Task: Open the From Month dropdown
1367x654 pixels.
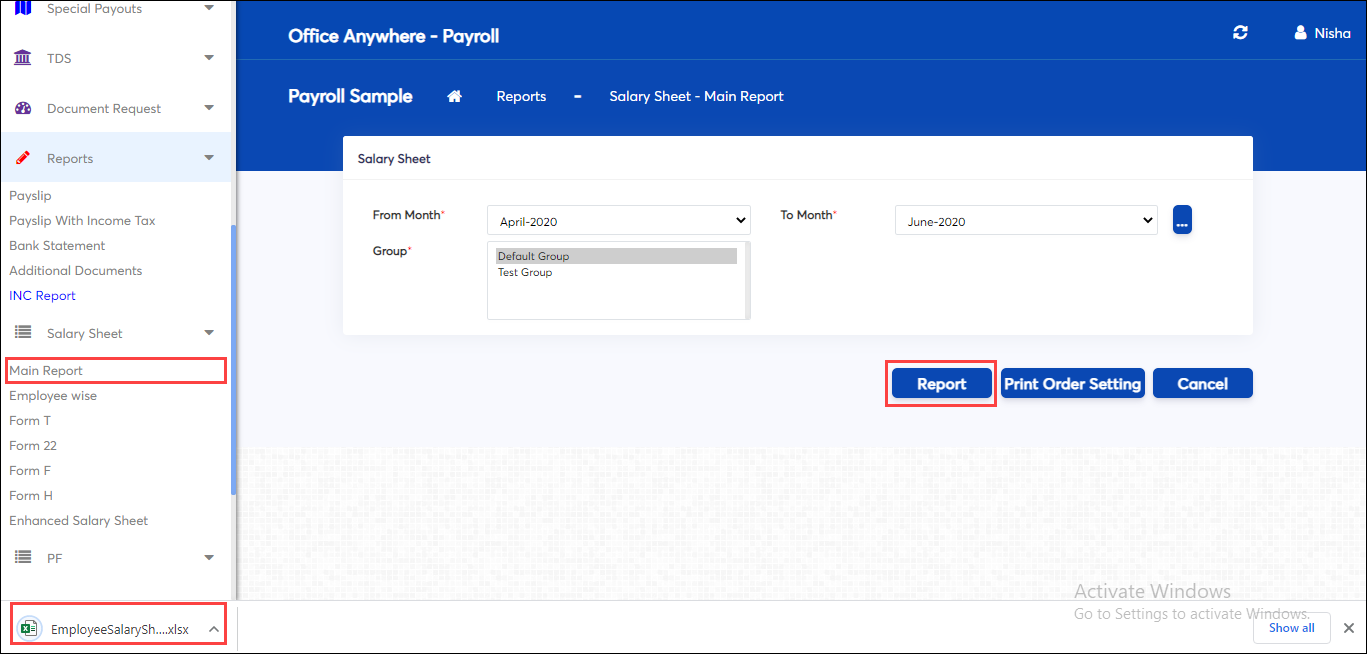Action: pos(619,221)
